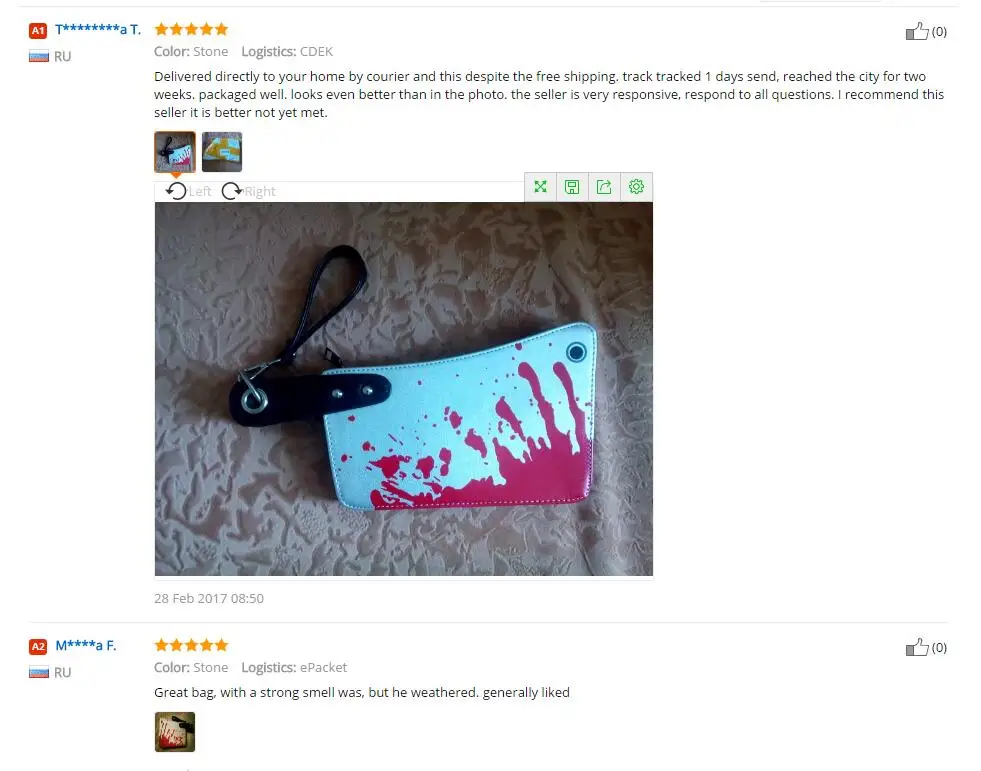This screenshot has width=981, height=771.
Task: Click the green save image icon
Action: click(x=572, y=186)
